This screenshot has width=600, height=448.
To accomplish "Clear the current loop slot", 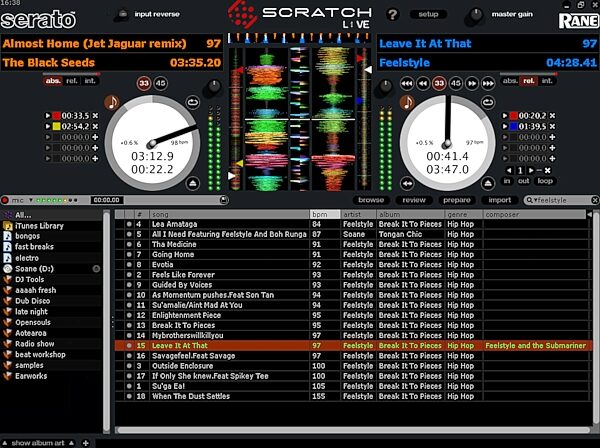I will pyautogui.click(x=548, y=170).
